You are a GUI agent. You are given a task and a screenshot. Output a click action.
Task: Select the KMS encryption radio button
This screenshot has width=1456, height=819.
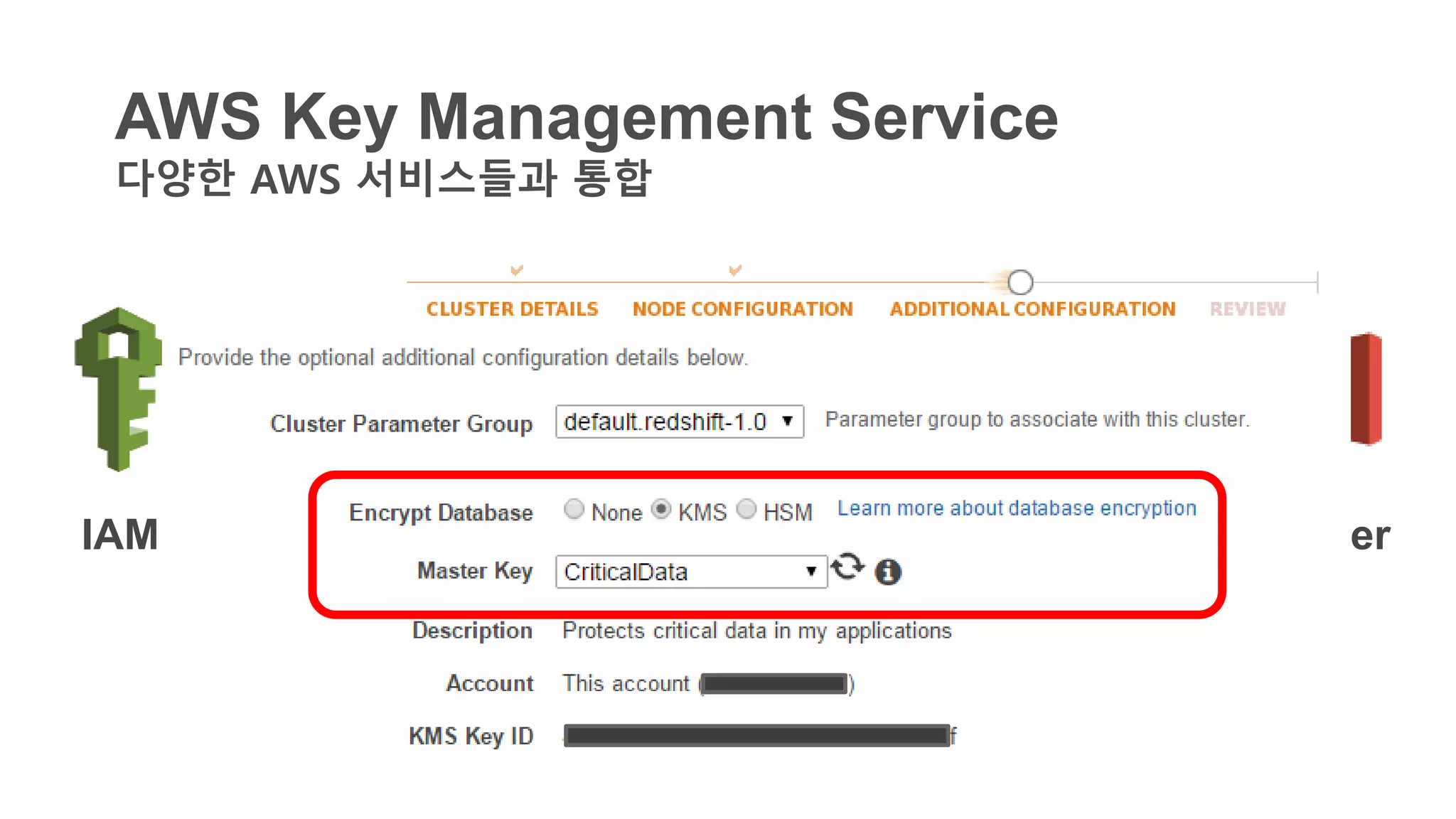pos(661,509)
